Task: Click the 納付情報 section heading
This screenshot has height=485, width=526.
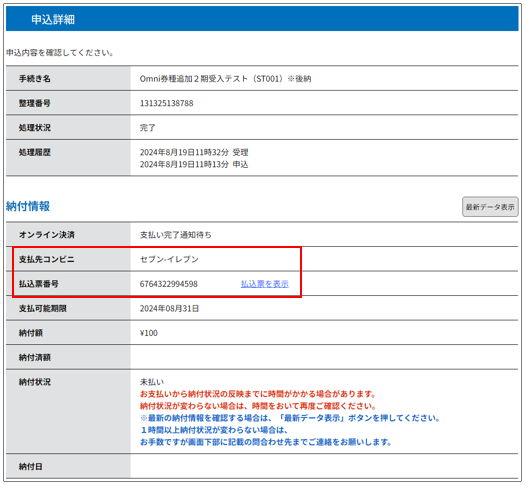Action: 28,206
